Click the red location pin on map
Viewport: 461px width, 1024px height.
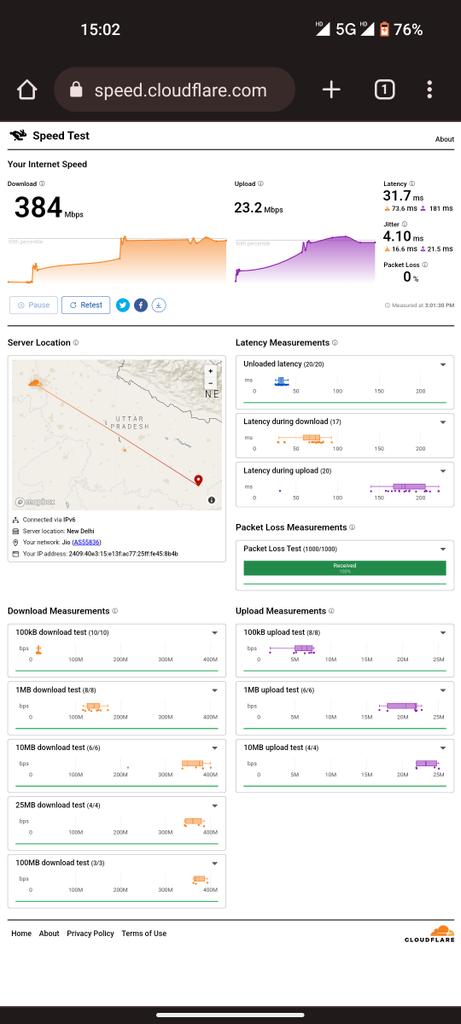[x=199, y=481]
